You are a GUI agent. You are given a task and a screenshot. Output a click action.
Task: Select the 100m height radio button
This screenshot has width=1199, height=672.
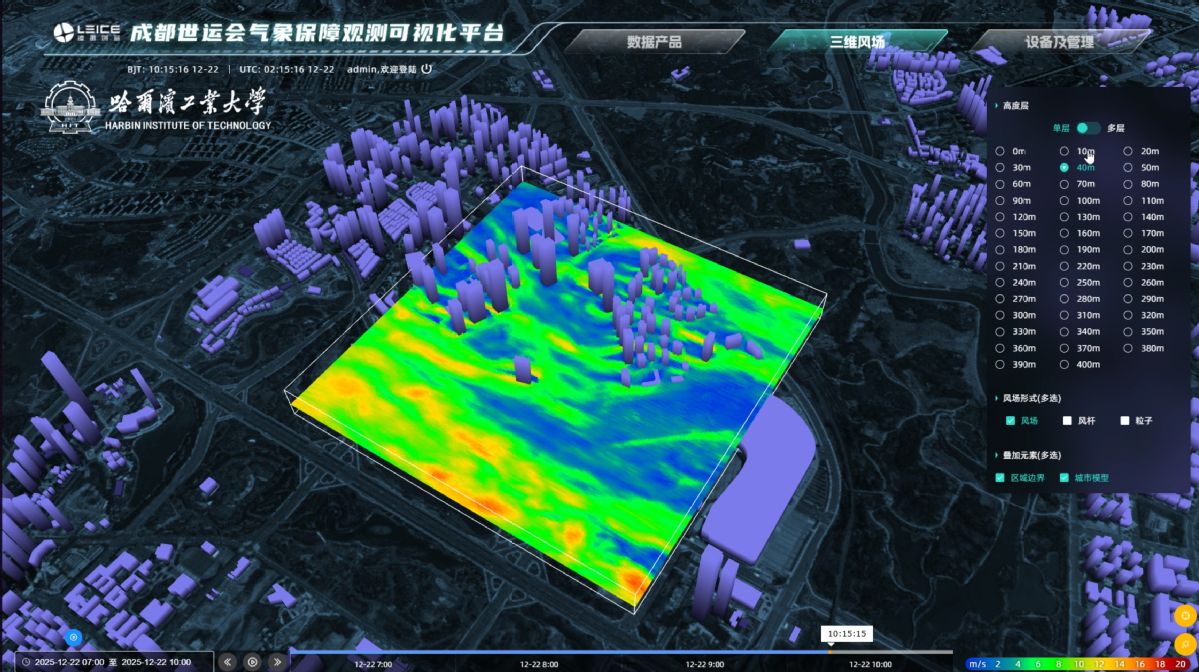point(1064,201)
